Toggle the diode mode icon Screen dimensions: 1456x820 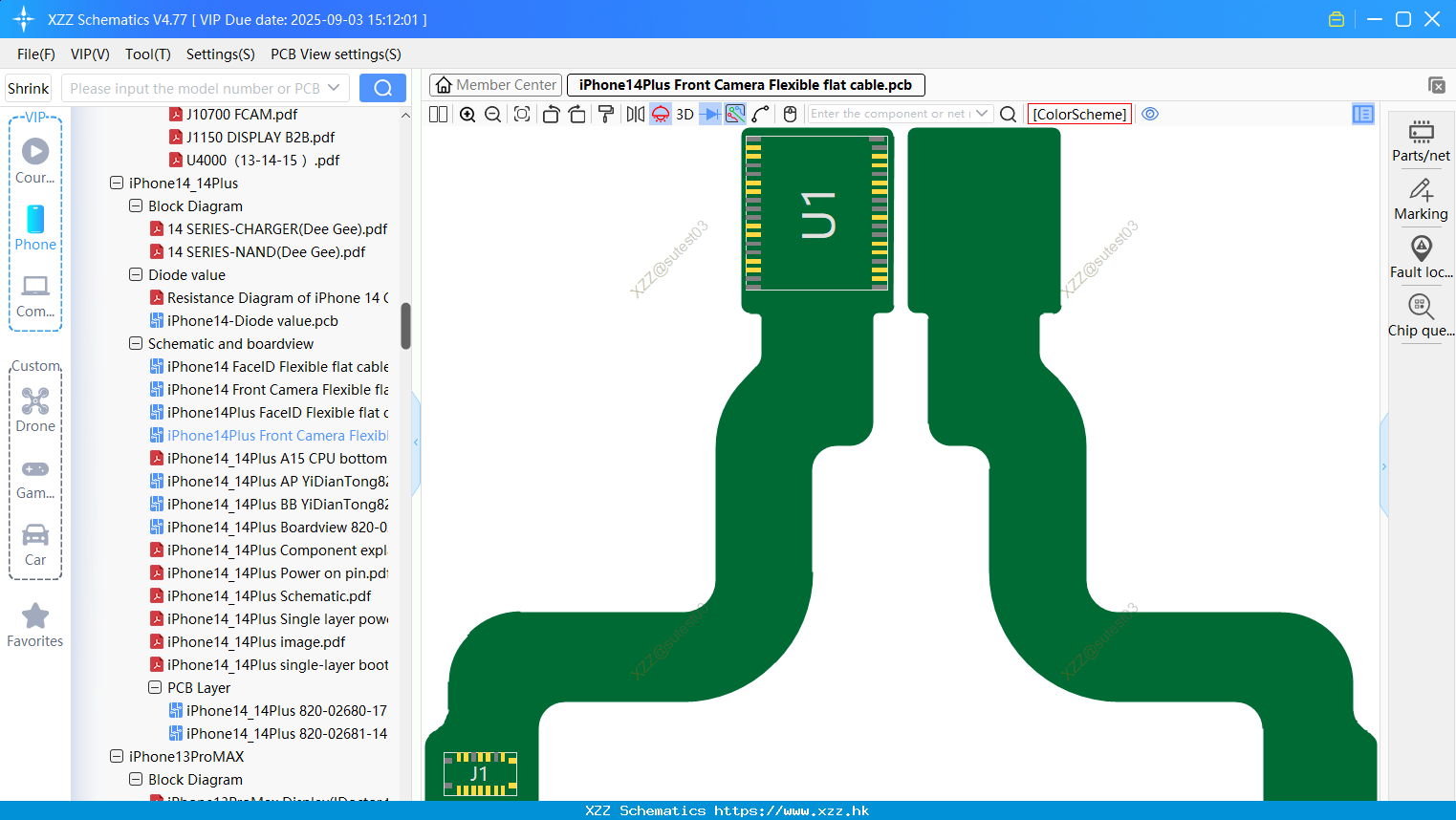710,115
